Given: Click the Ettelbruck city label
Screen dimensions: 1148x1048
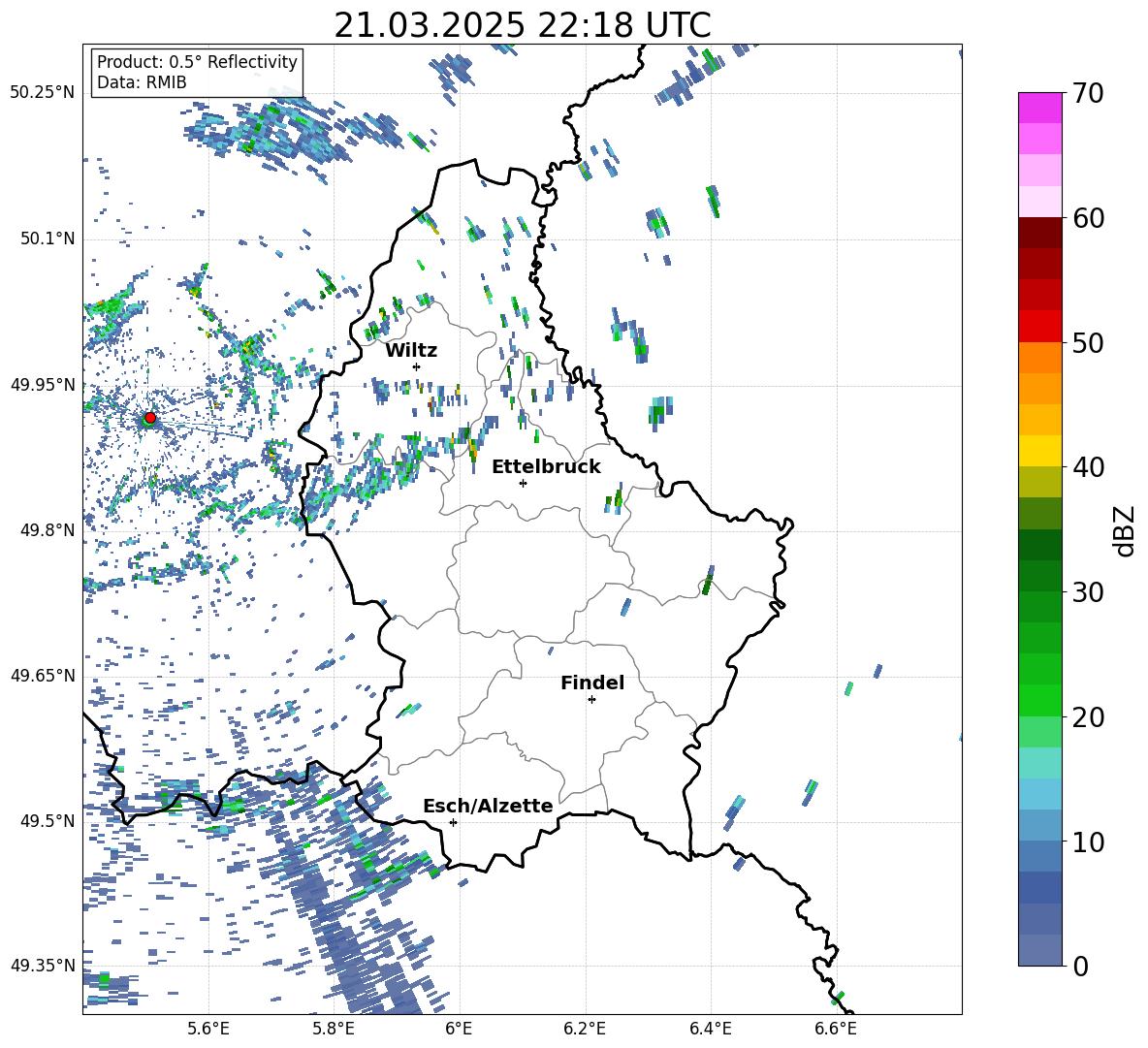Looking at the screenshot, I should point(546,467).
